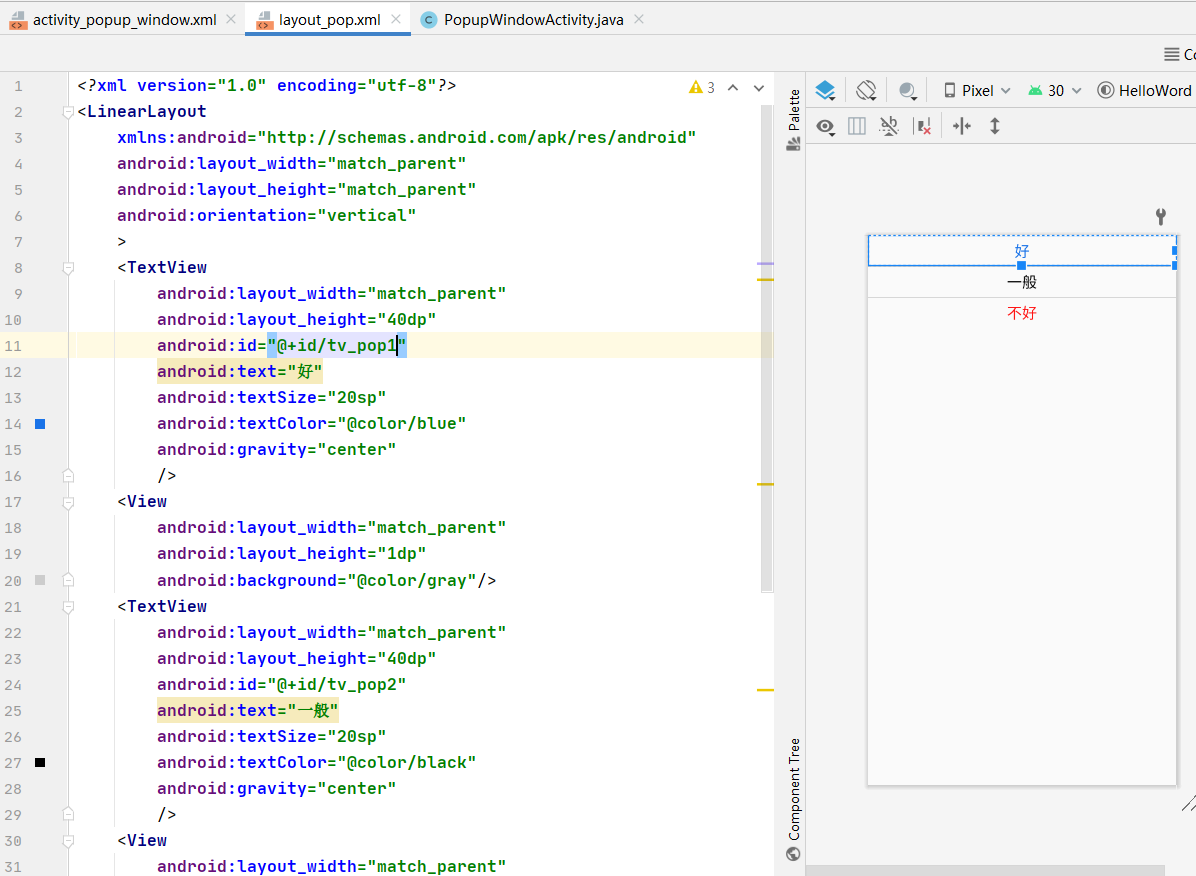Click the gray color swatch on line 20
Screen dimensions: 1196x876
(40, 580)
